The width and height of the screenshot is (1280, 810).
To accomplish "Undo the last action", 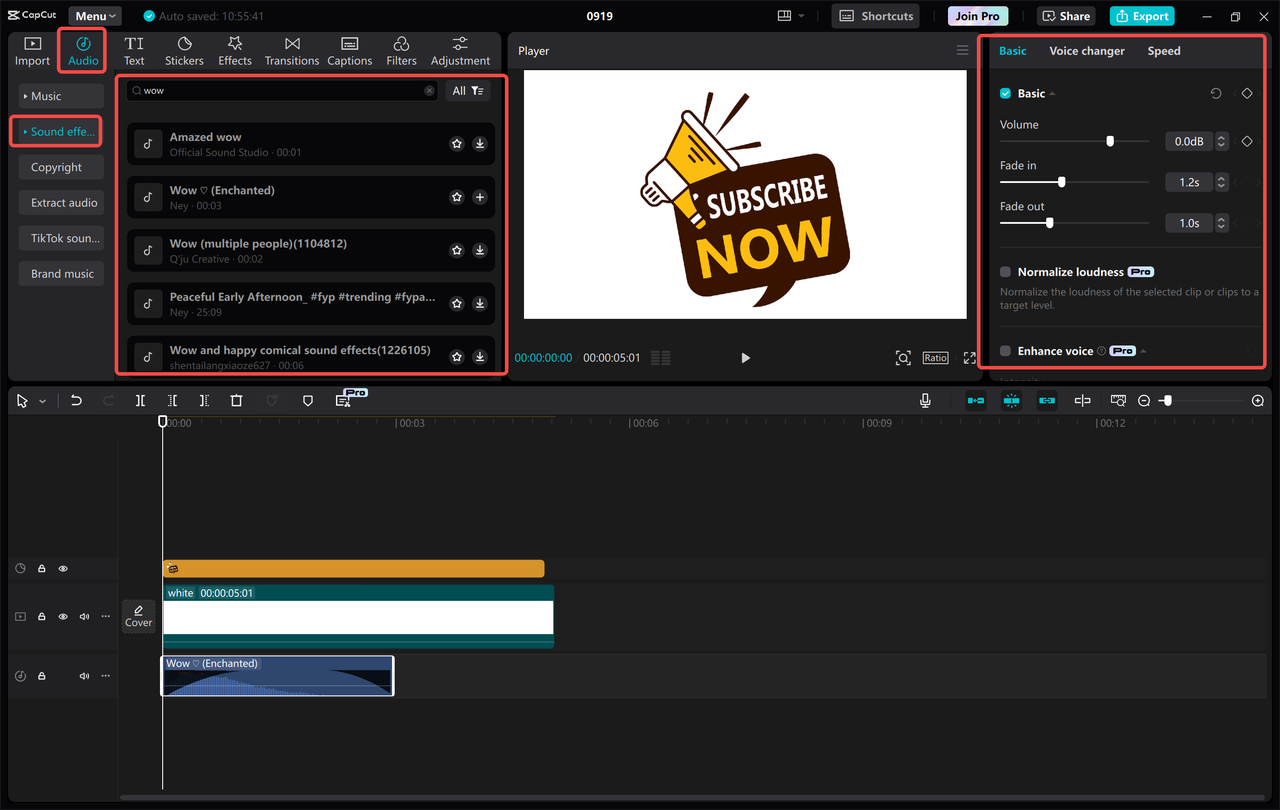I will (76, 400).
